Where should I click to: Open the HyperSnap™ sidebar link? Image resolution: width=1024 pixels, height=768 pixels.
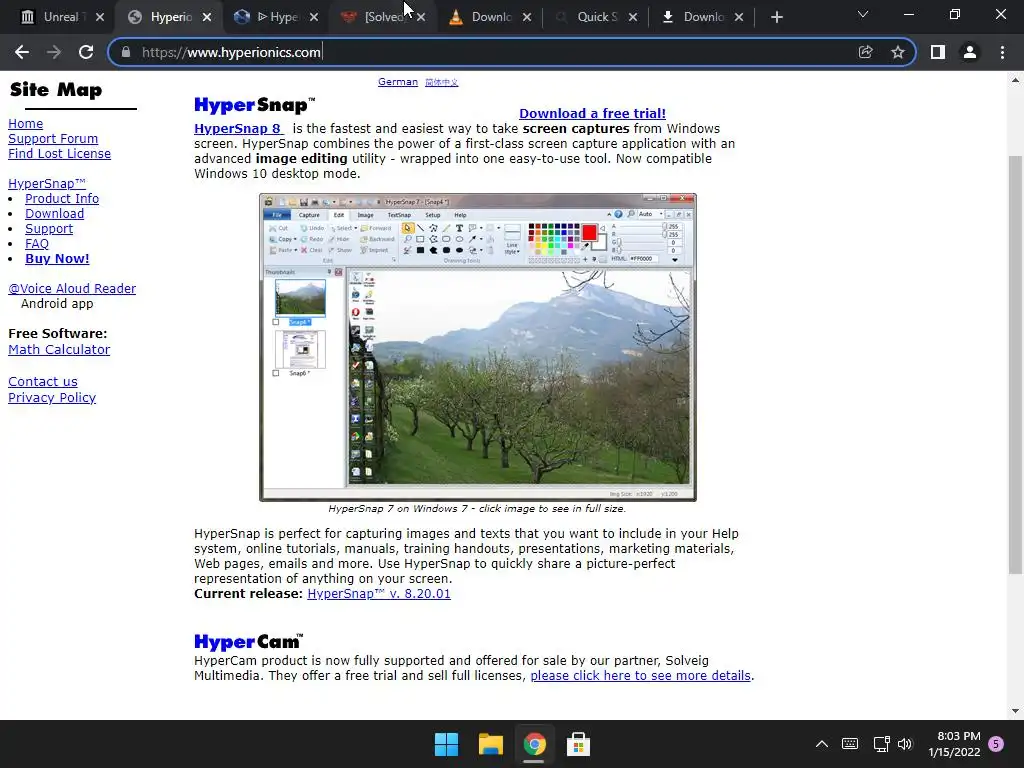point(47,184)
